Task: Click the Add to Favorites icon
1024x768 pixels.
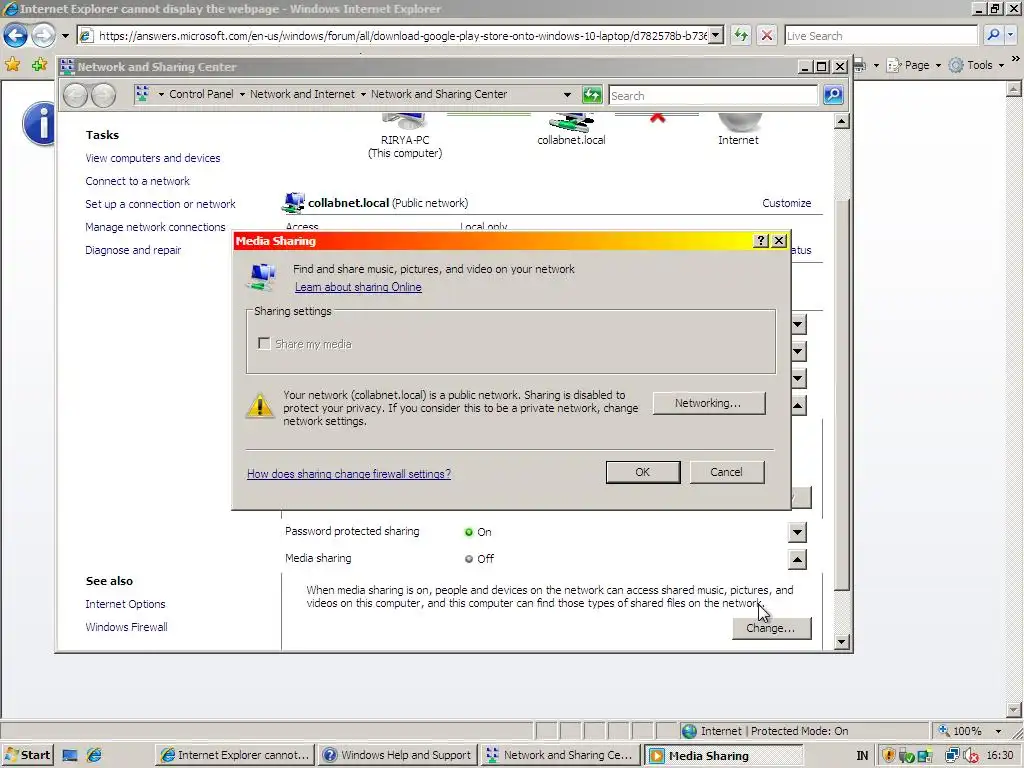Action: (39, 64)
